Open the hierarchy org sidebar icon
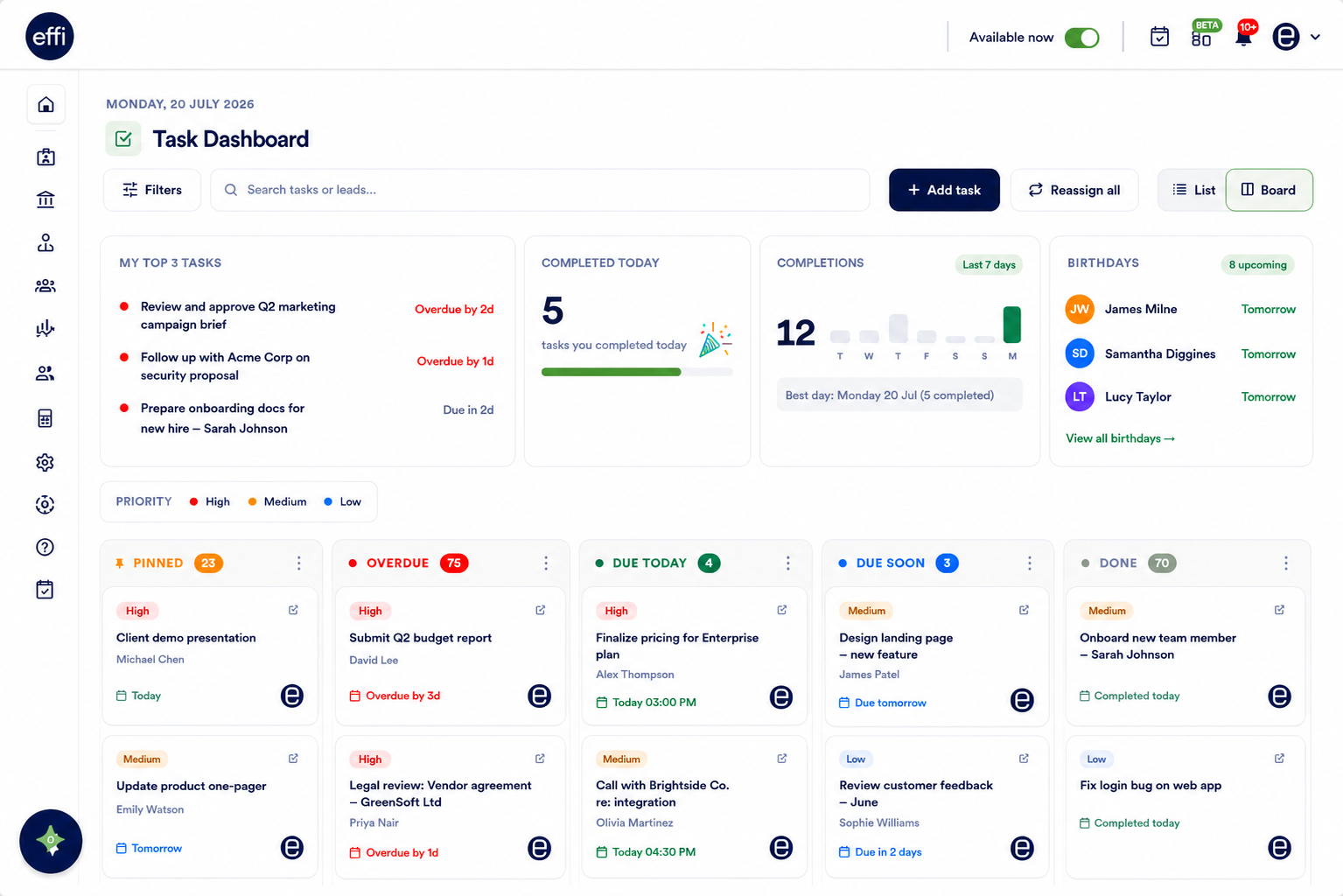The width and height of the screenshot is (1343, 896). (45, 242)
